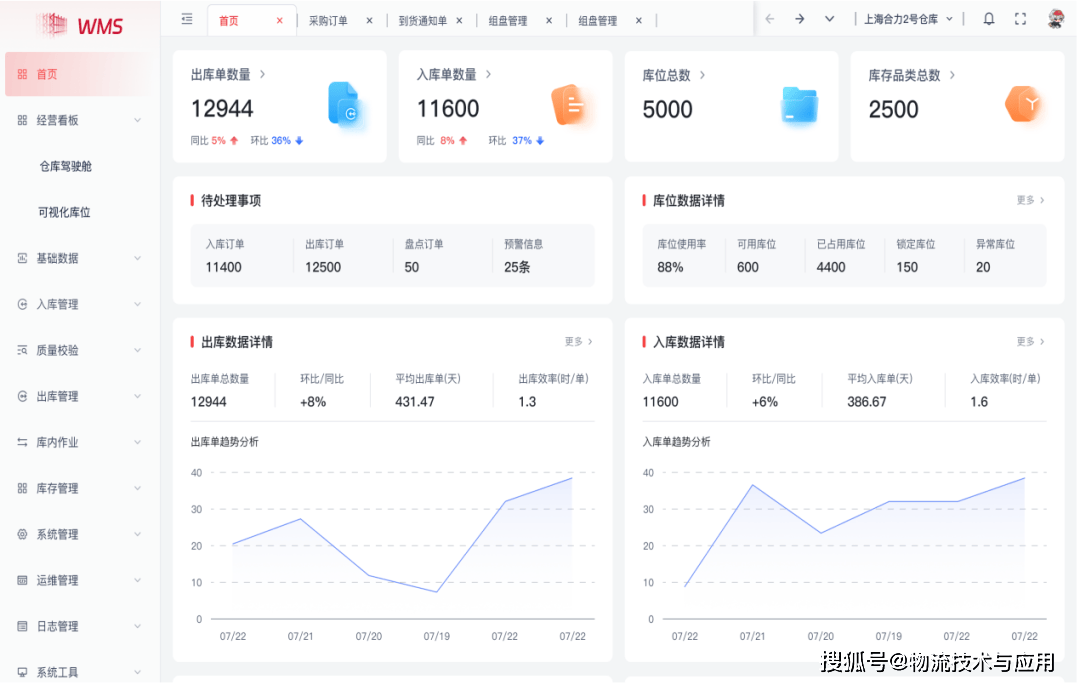The width and height of the screenshot is (1080, 685).
Task: Click the fullscreen icon in the top bar
Action: 1021,18
